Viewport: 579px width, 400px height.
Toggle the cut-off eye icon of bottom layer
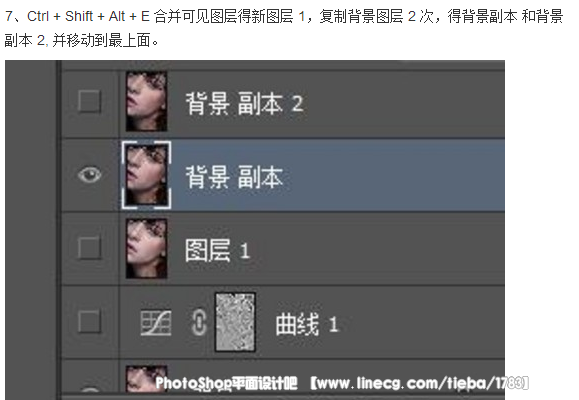pos(90,389)
